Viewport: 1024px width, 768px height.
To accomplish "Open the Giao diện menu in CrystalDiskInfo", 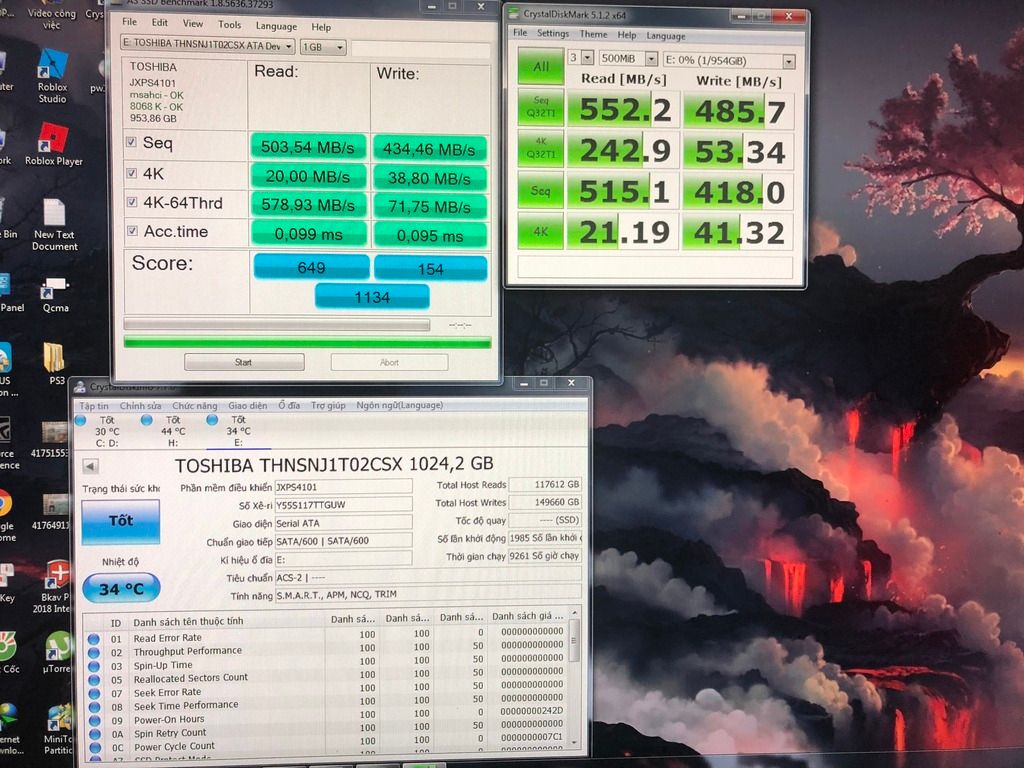I will [x=248, y=406].
